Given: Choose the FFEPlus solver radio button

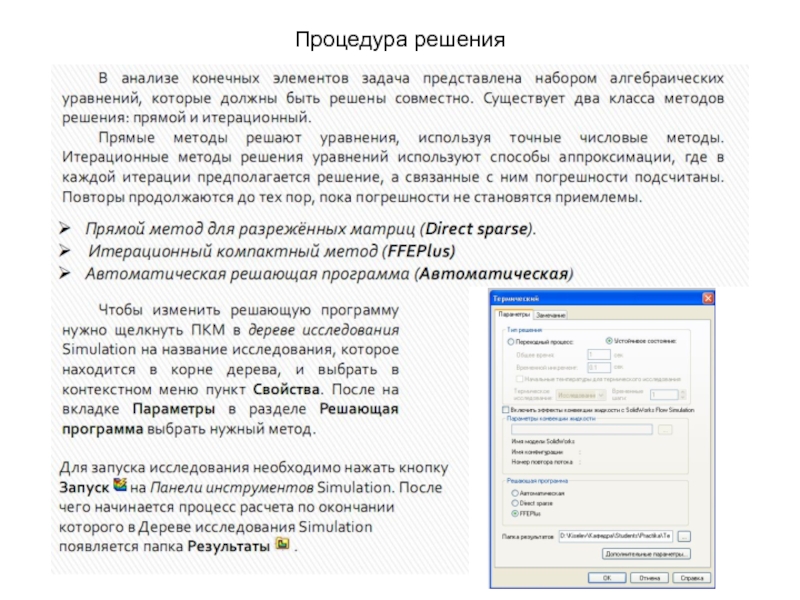Looking at the screenshot, I should pyautogui.click(x=515, y=514).
